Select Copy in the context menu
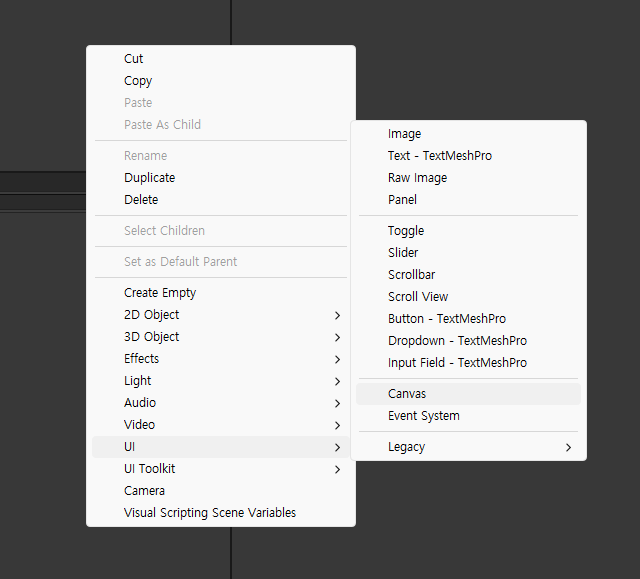Image resolution: width=640 pixels, height=579 pixels. (x=221, y=81)
